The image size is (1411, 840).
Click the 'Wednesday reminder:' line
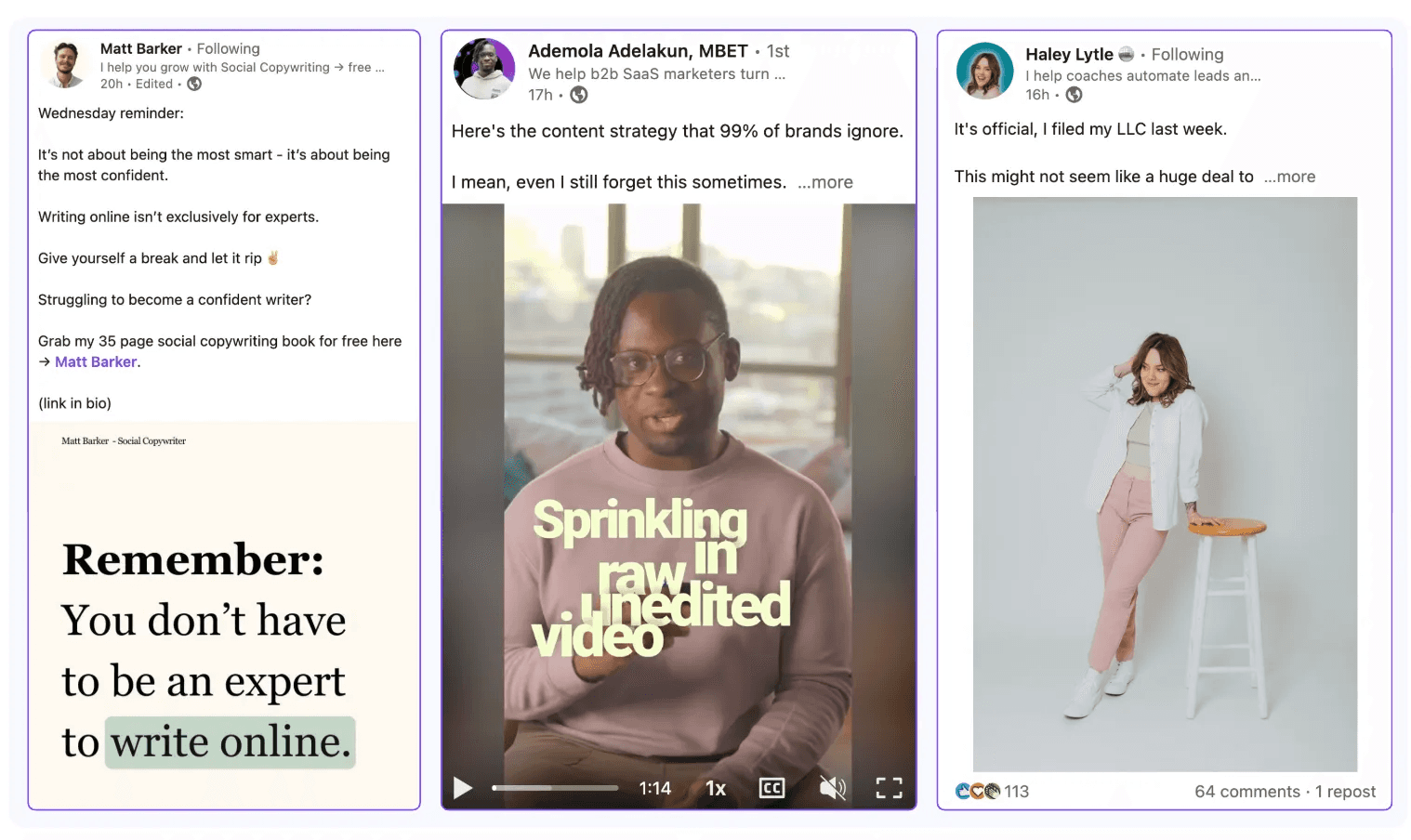point(111,113)
